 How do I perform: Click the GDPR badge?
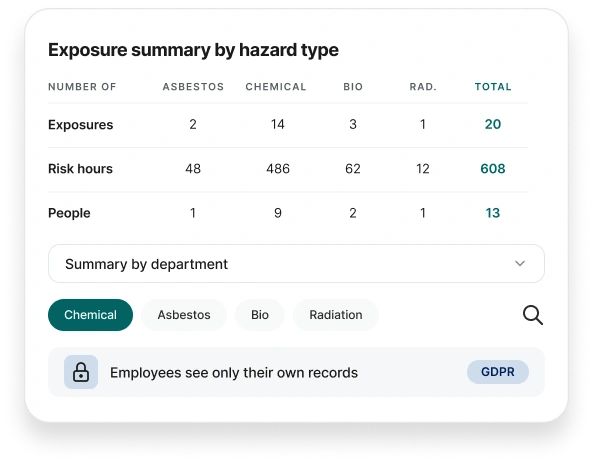point(498,372)
